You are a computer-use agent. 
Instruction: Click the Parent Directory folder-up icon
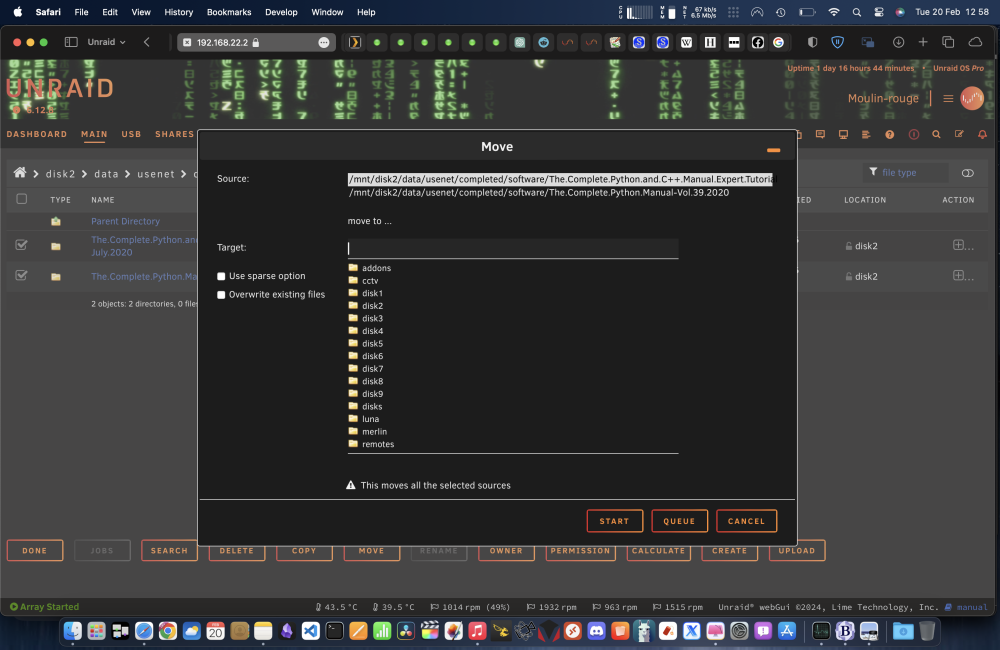pos(56,221)
